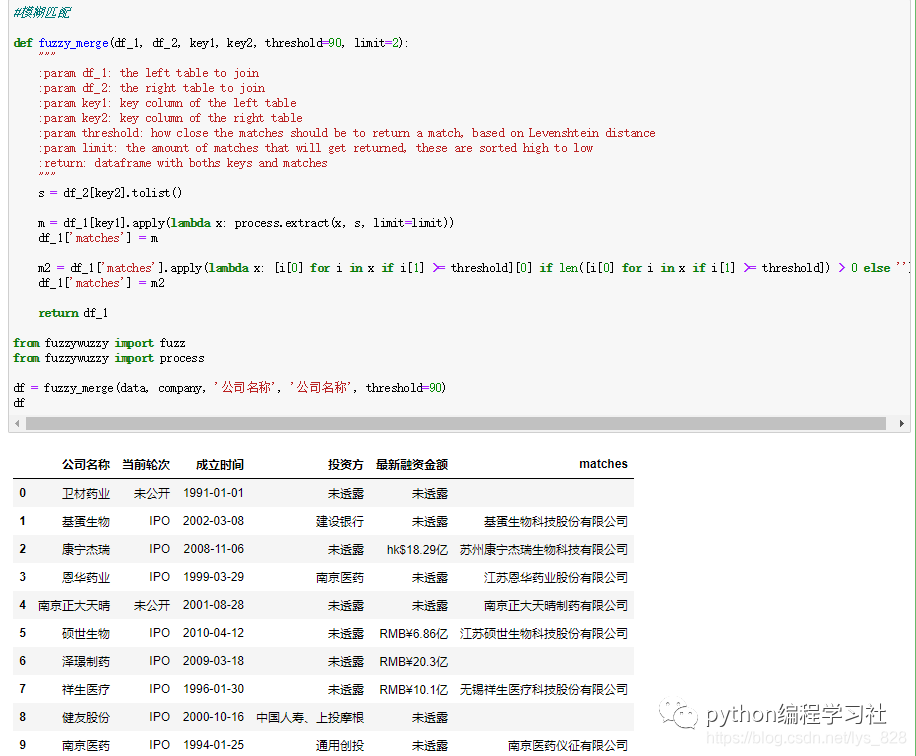Select the 南京医药 company cell in row 9
916x756 pixels.
[86, 745]
